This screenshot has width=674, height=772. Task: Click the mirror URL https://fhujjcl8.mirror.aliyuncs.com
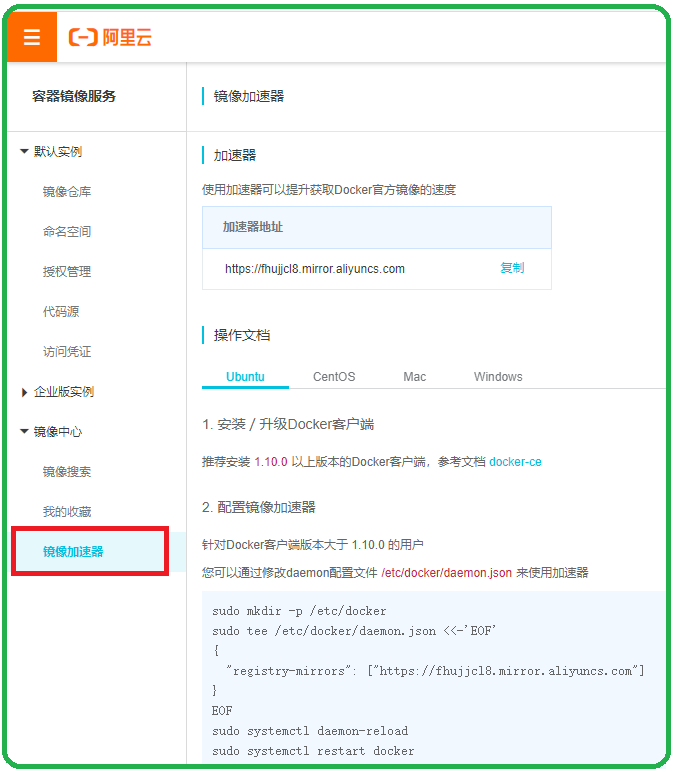[x=315, y=269]
